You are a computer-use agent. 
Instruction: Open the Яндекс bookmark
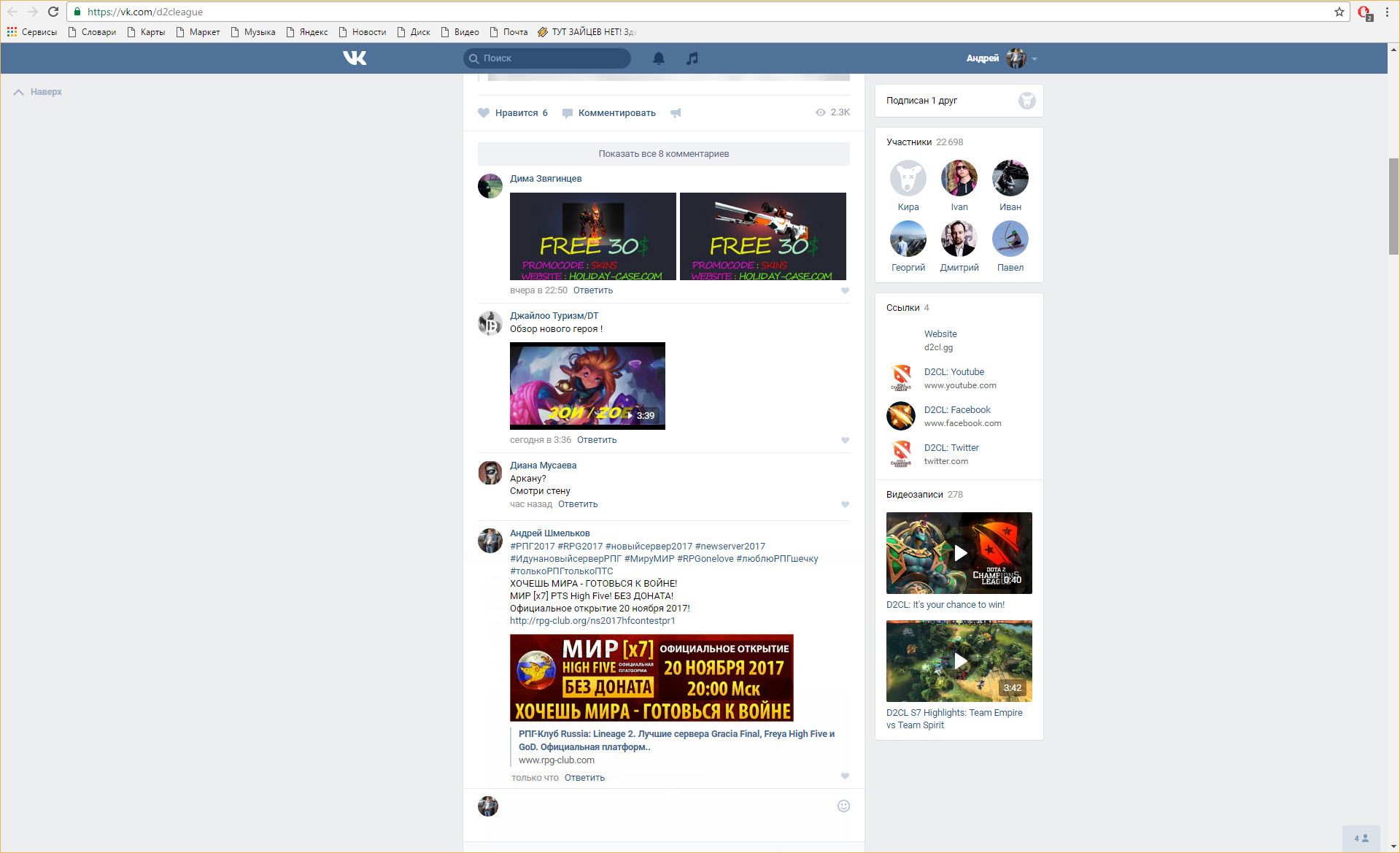pyautogui.click(x=307, y=32)
